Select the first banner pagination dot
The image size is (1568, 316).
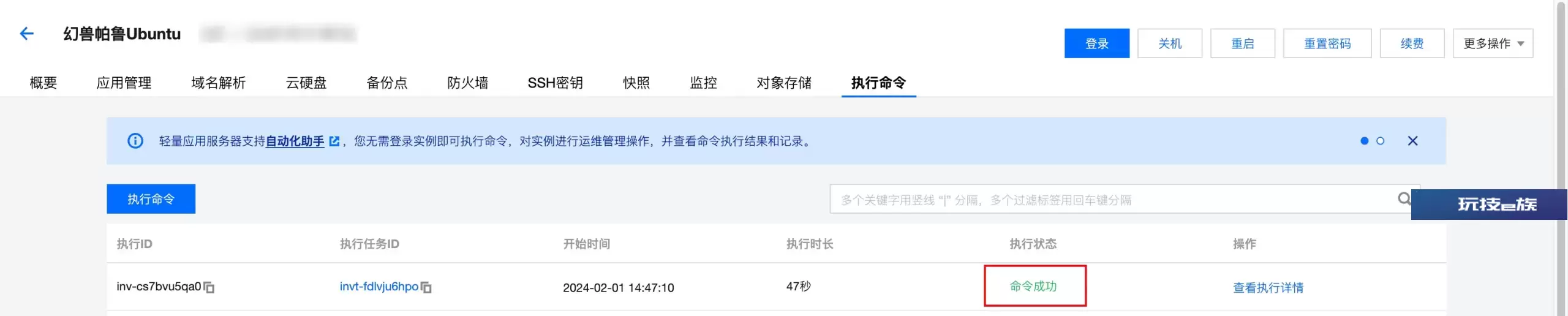pyautogui.click(x=1364, y=141)
